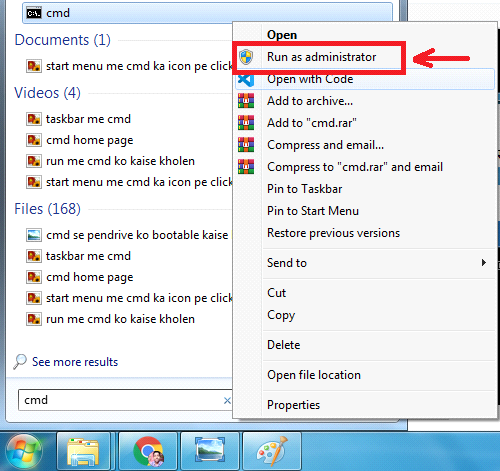Image resolution: width=500 pixels, height=471 pixels.
Task: Open Properties from the context menu
Action: point(293,405)
